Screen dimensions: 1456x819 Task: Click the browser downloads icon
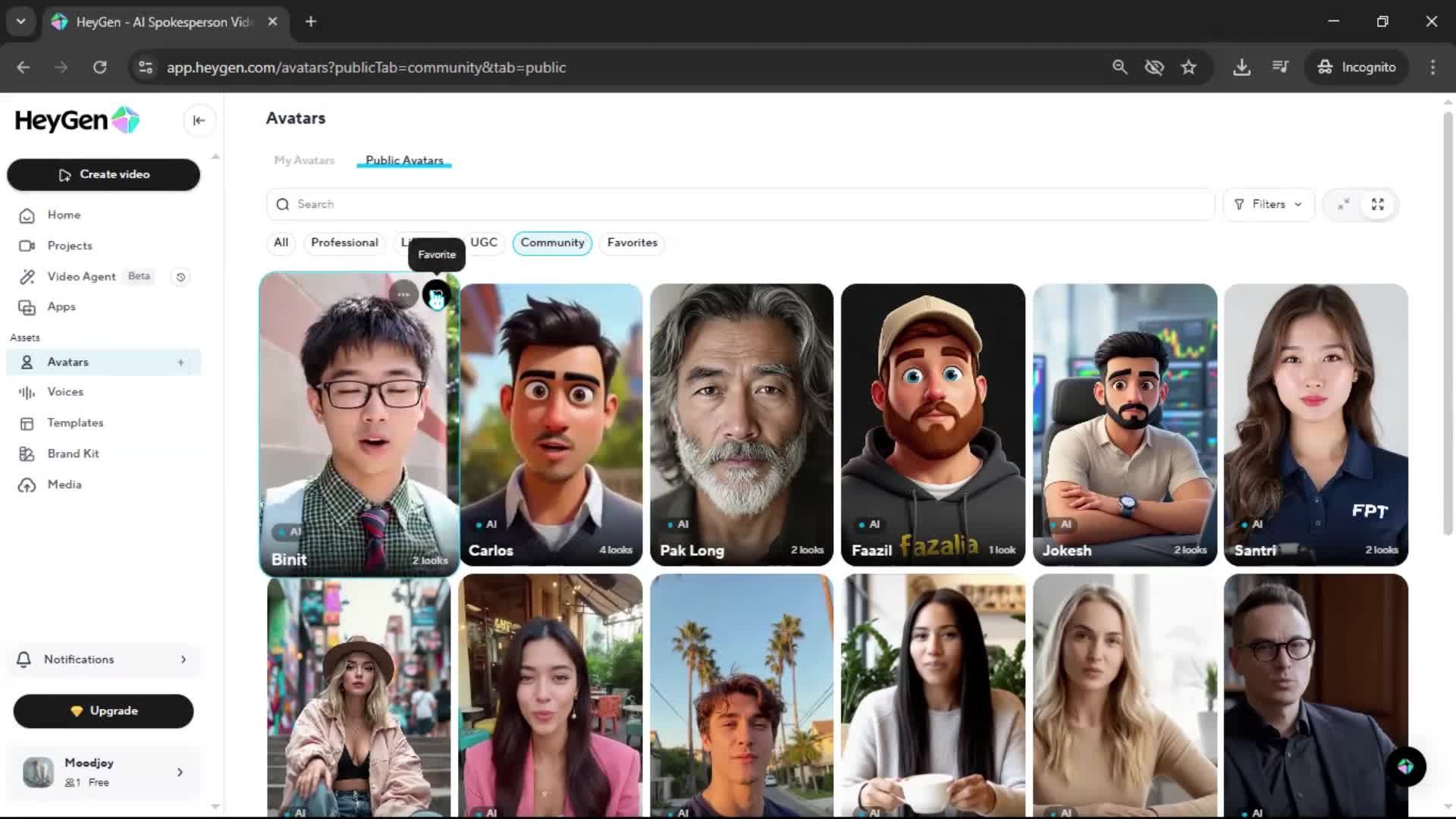coord(1241,67)
